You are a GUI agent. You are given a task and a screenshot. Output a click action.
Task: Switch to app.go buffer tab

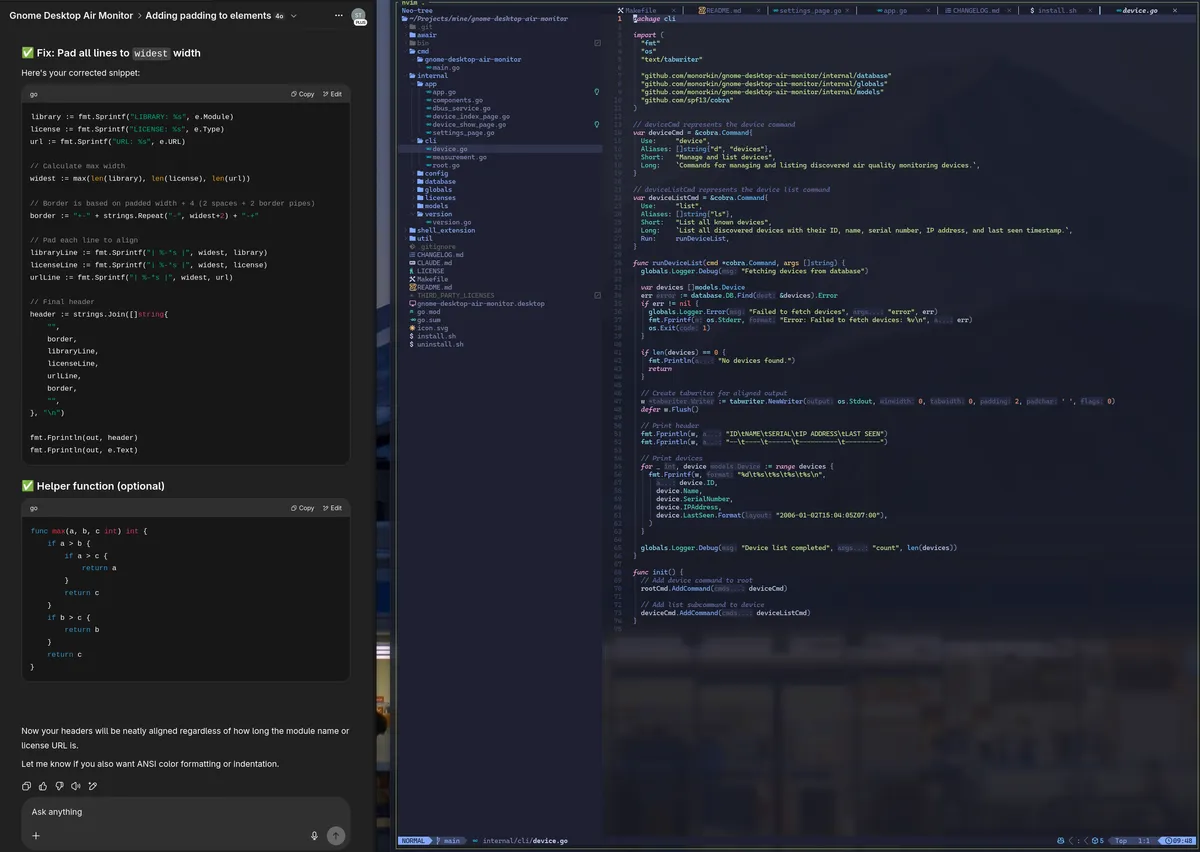coord(892,10)
